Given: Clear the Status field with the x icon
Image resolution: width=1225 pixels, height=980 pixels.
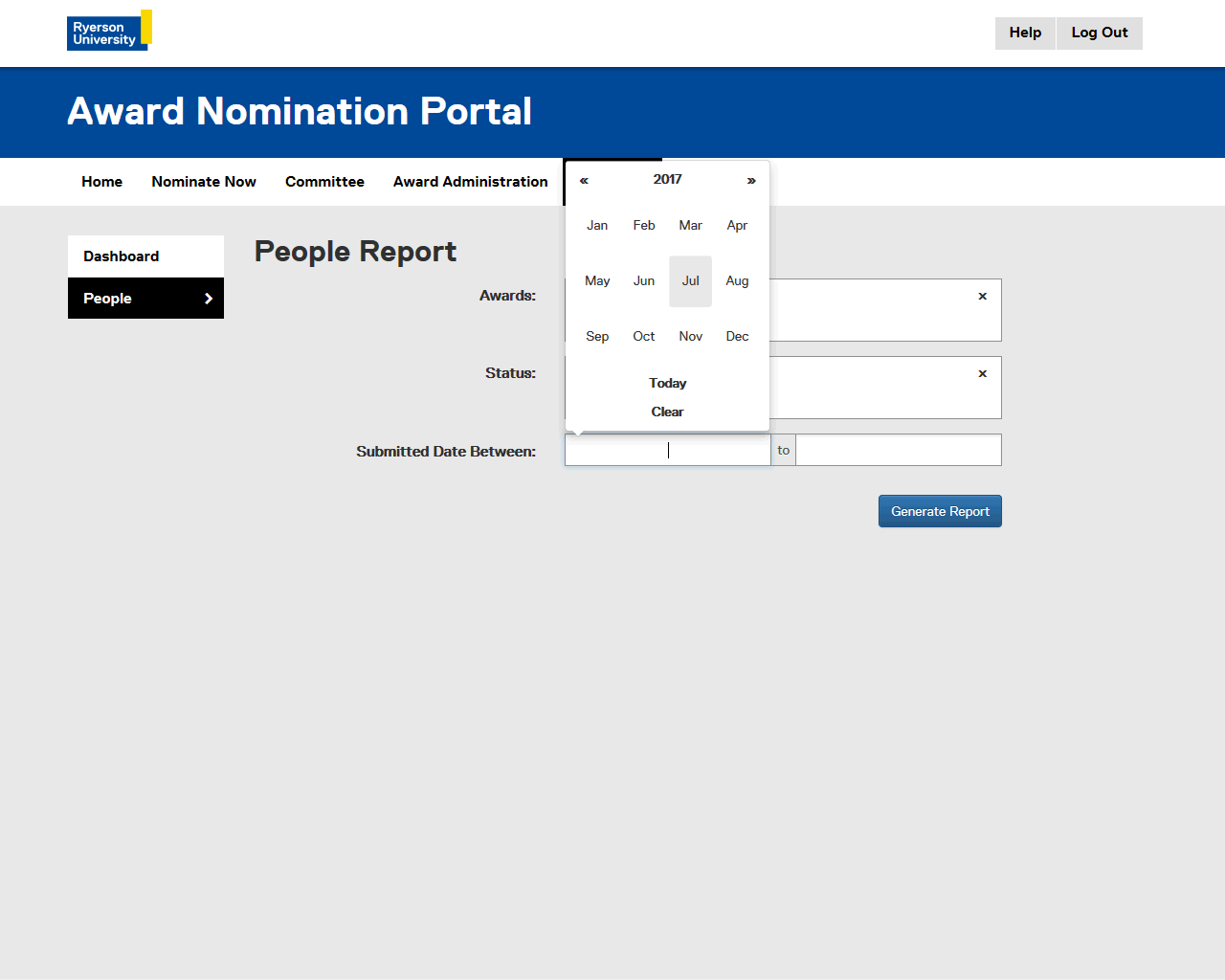Looking at the screenshot, I should [x=982, y=374].
